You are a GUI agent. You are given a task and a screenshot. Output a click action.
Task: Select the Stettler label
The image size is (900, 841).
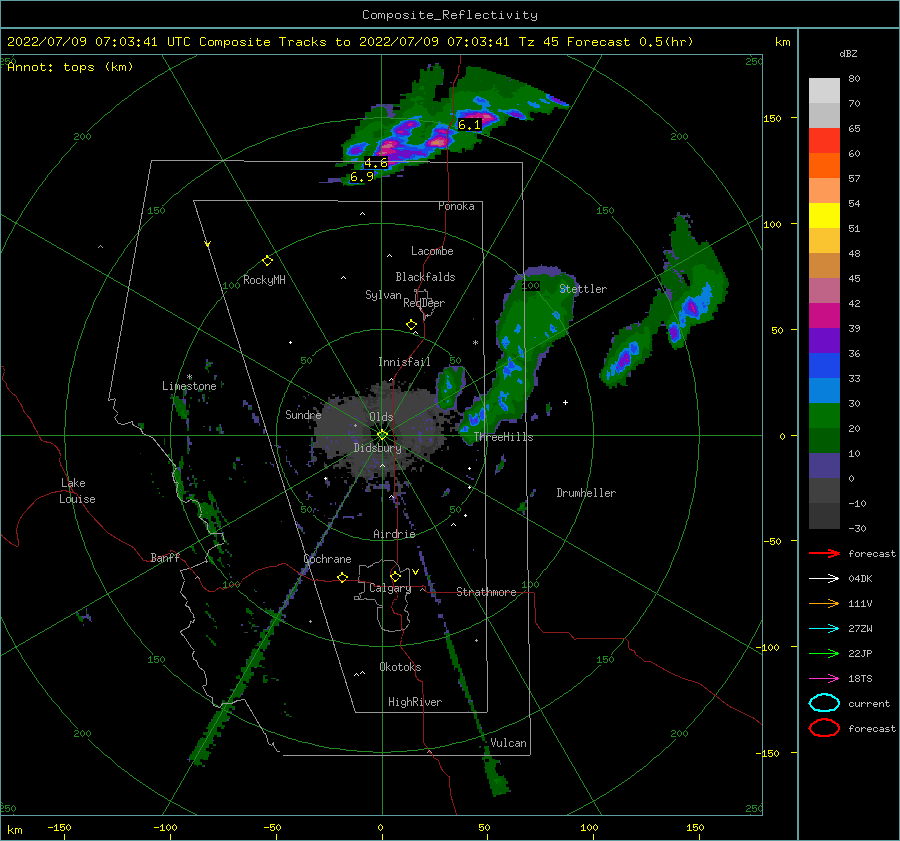(583, 289)
